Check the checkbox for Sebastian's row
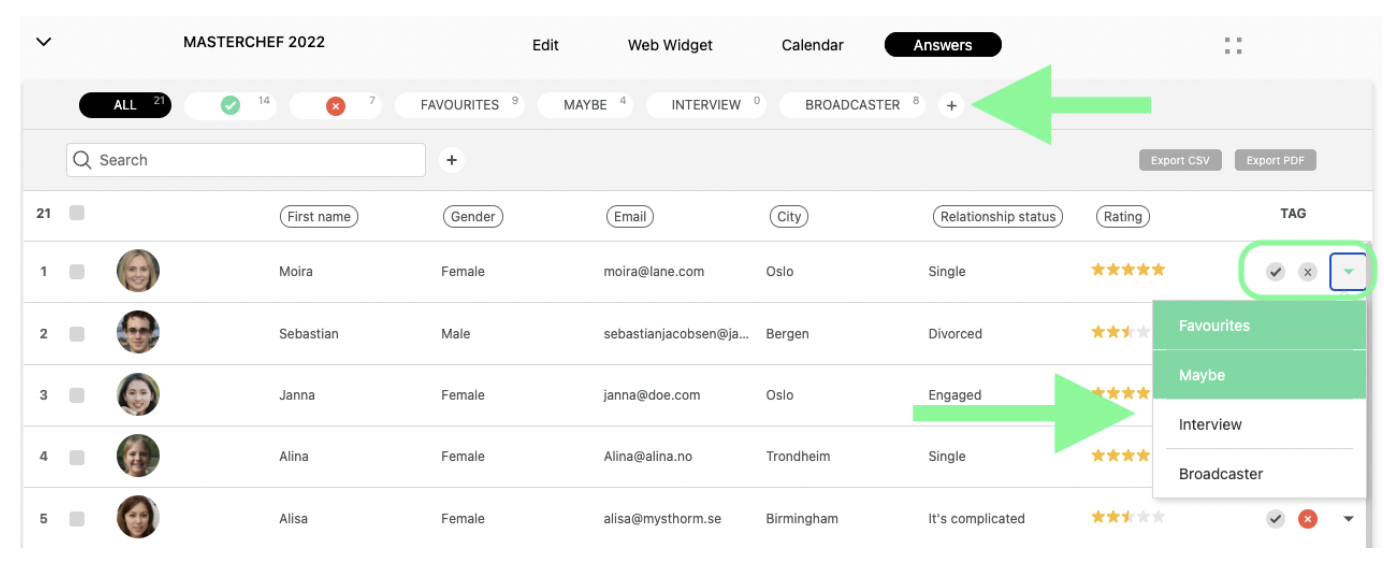The width and height of the screenshot is (1384, 584). click(77, 334)
